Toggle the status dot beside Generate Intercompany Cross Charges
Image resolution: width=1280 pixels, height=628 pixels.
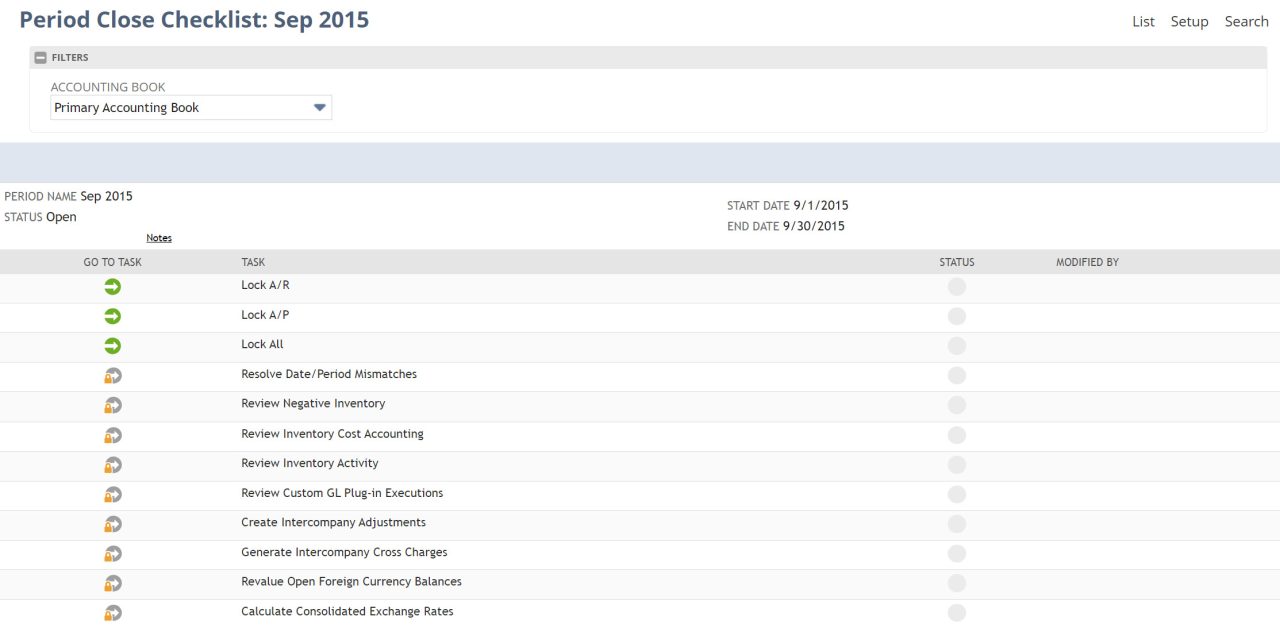tap(956, 552)
